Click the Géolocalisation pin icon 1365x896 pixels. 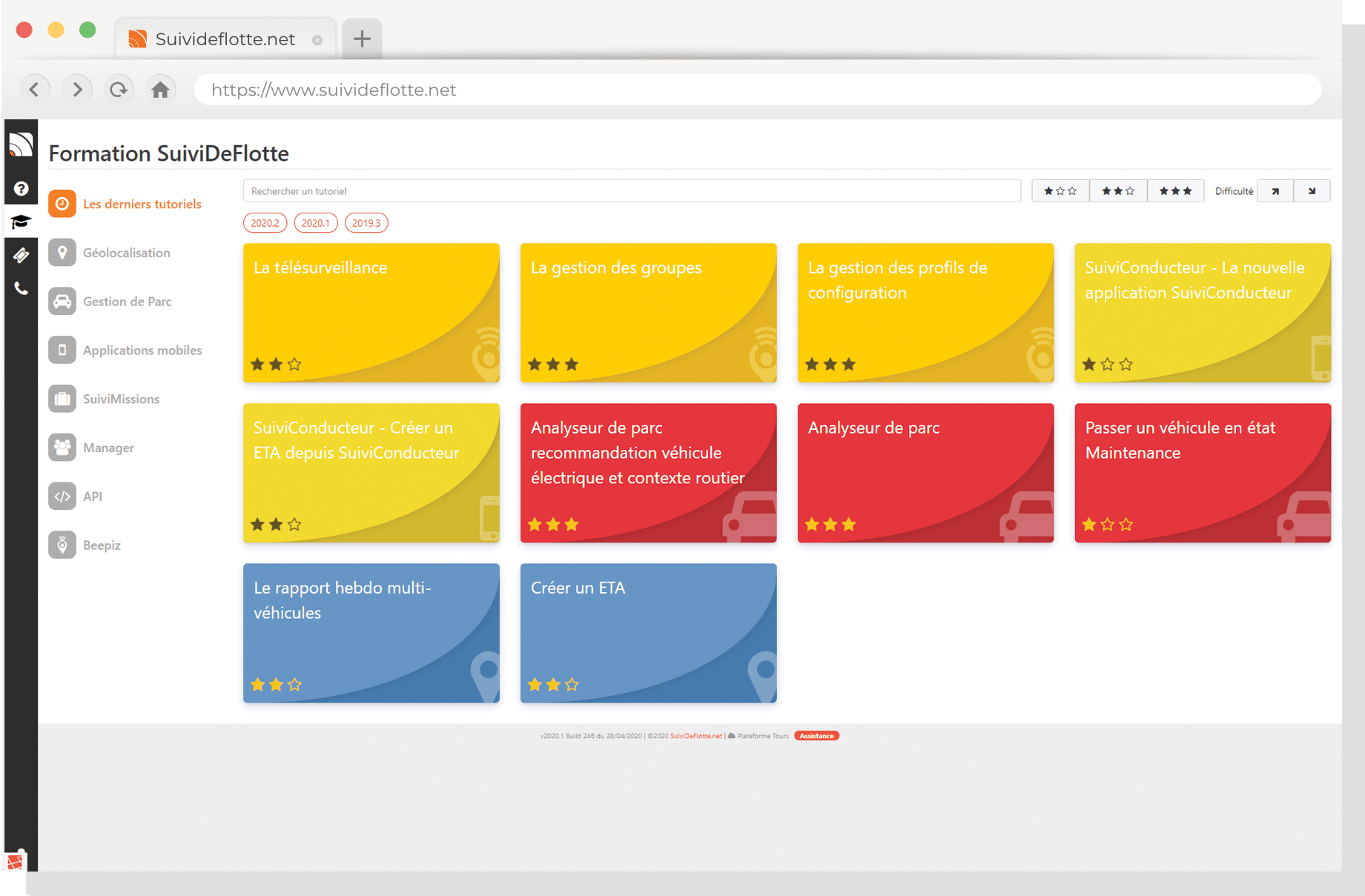coord(62,253)
